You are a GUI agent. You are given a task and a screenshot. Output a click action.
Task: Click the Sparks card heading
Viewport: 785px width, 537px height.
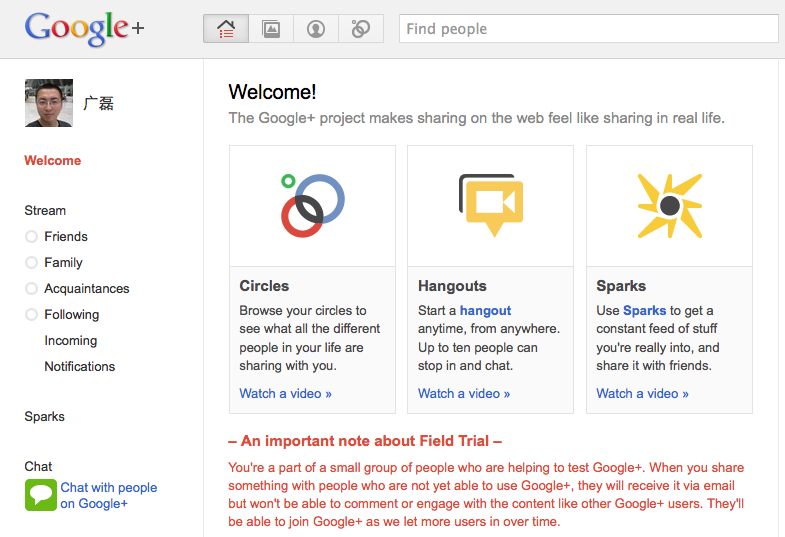tap(621, 286)
